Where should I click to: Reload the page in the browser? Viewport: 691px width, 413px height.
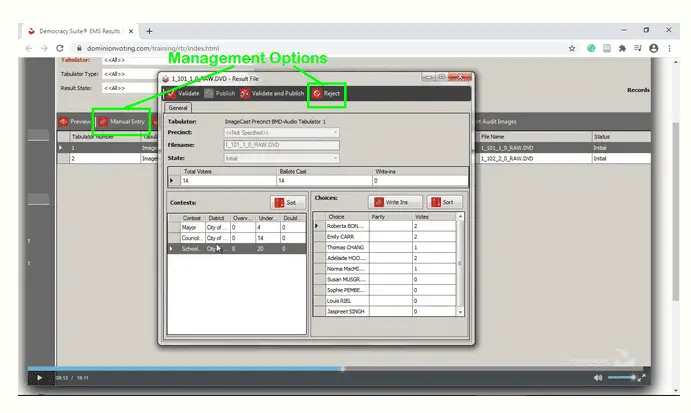(x=60, y=48)
